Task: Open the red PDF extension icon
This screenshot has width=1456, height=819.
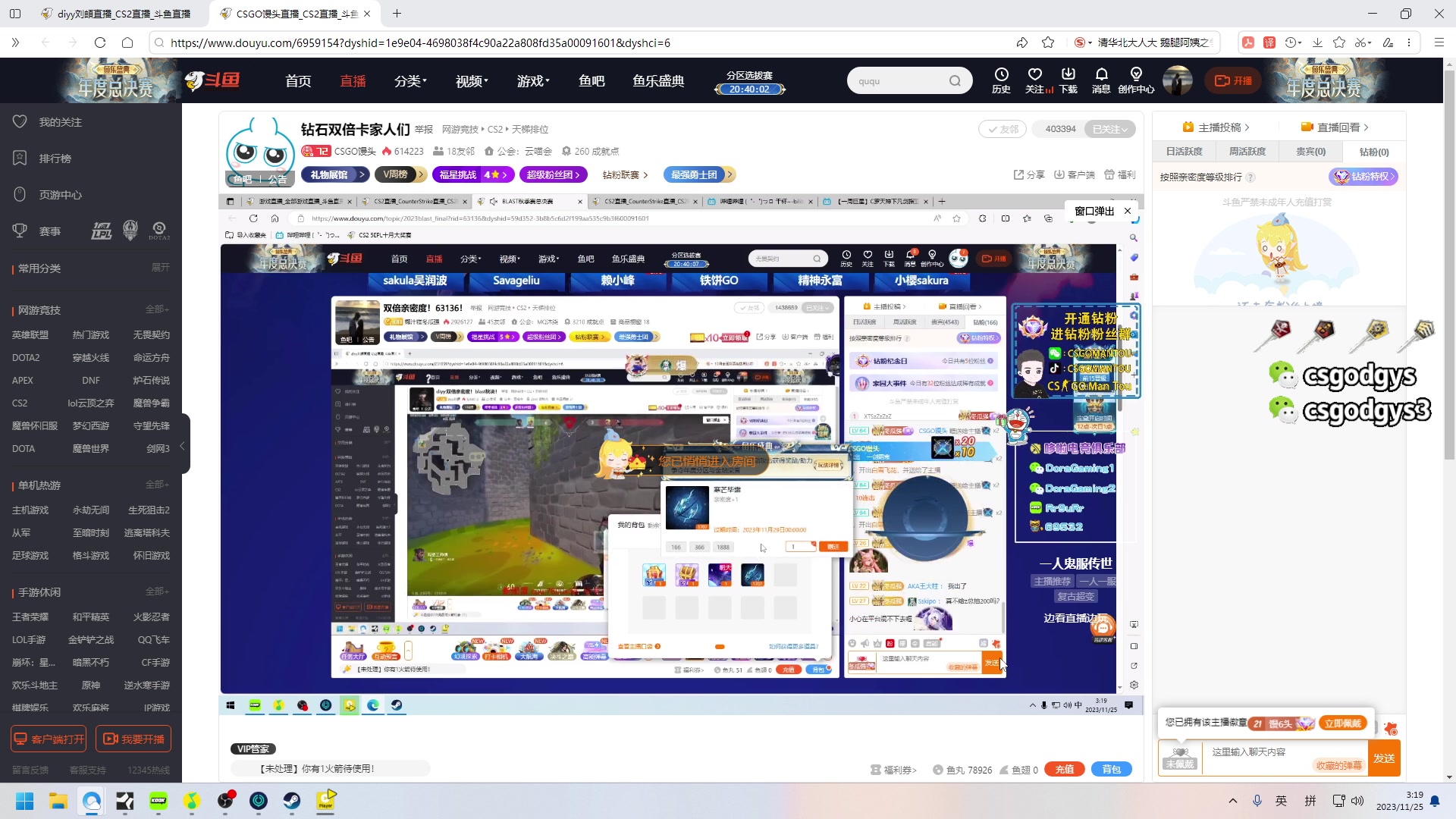Action: coord(1248,42)
